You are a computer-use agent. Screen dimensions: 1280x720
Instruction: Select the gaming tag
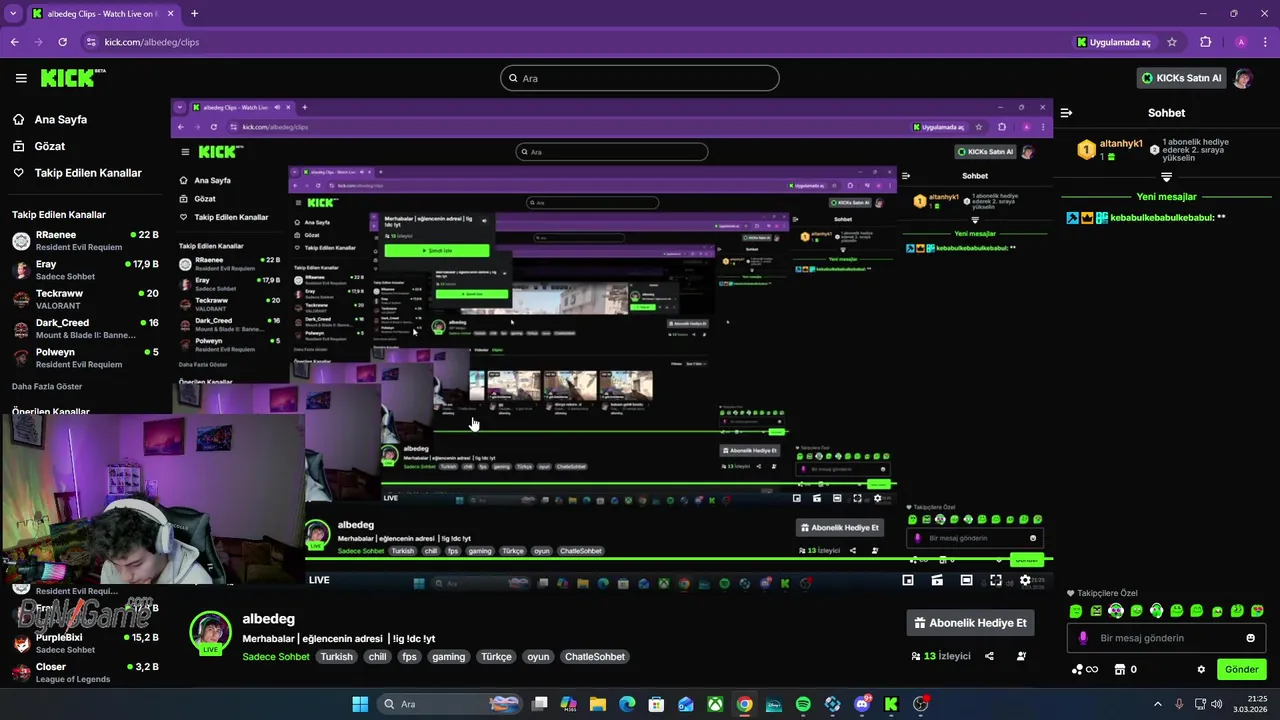[x=448, y=657]
